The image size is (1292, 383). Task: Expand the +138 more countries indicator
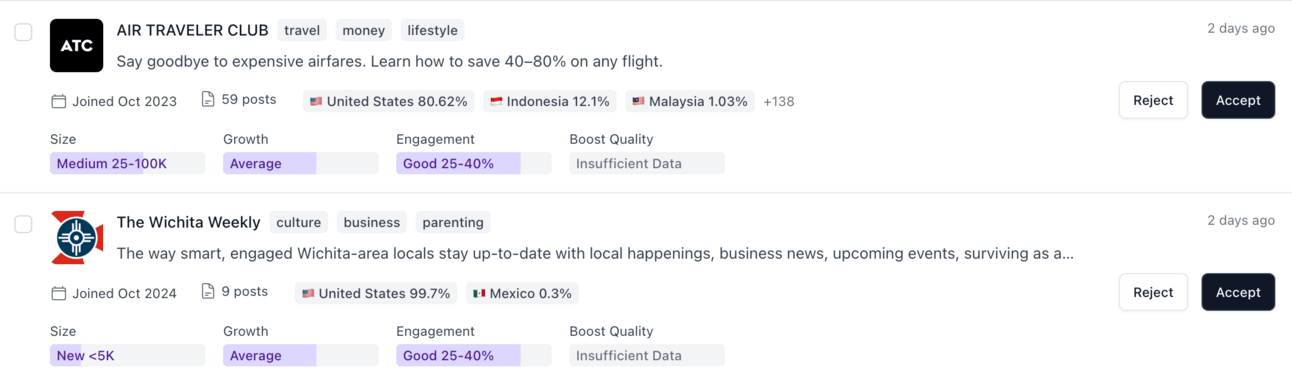(x=779, y=101)
